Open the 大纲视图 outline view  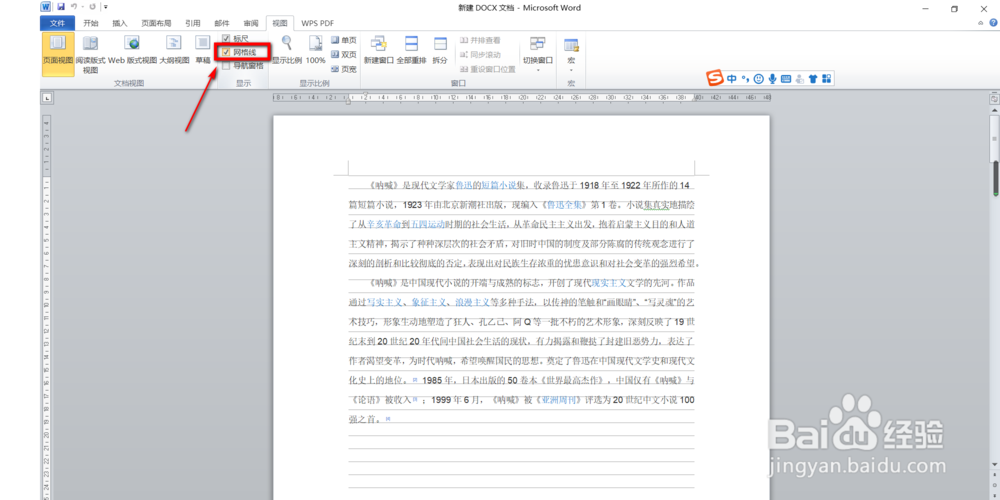point(173,50)
